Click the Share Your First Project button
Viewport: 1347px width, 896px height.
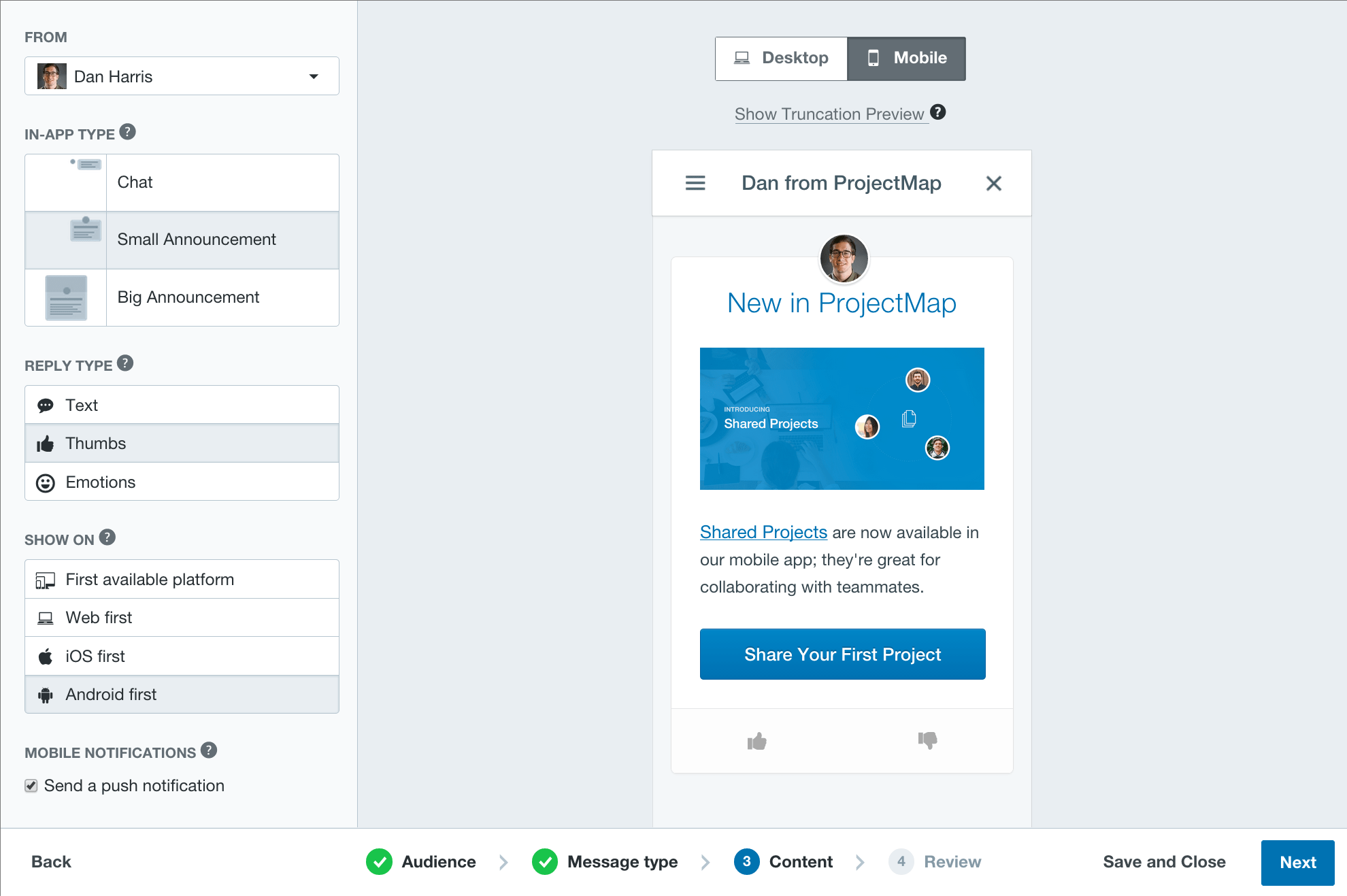[x=842, y=655]
